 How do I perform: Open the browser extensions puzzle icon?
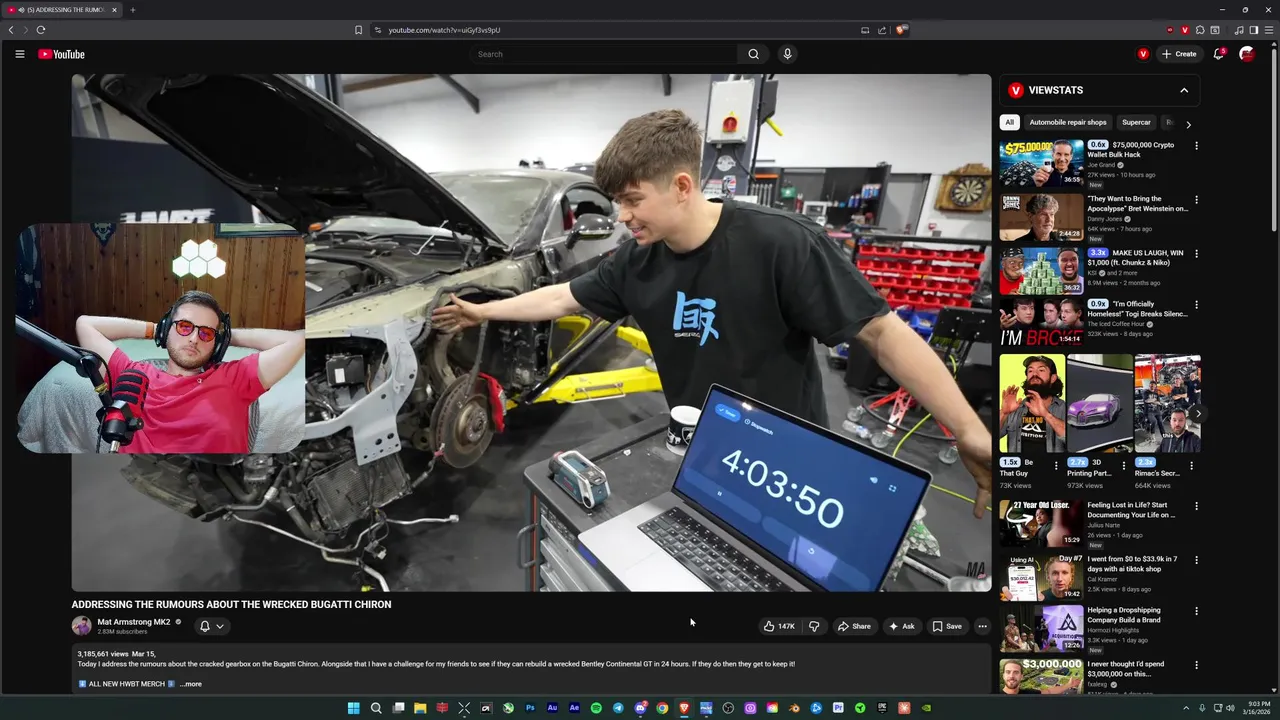1200,30
